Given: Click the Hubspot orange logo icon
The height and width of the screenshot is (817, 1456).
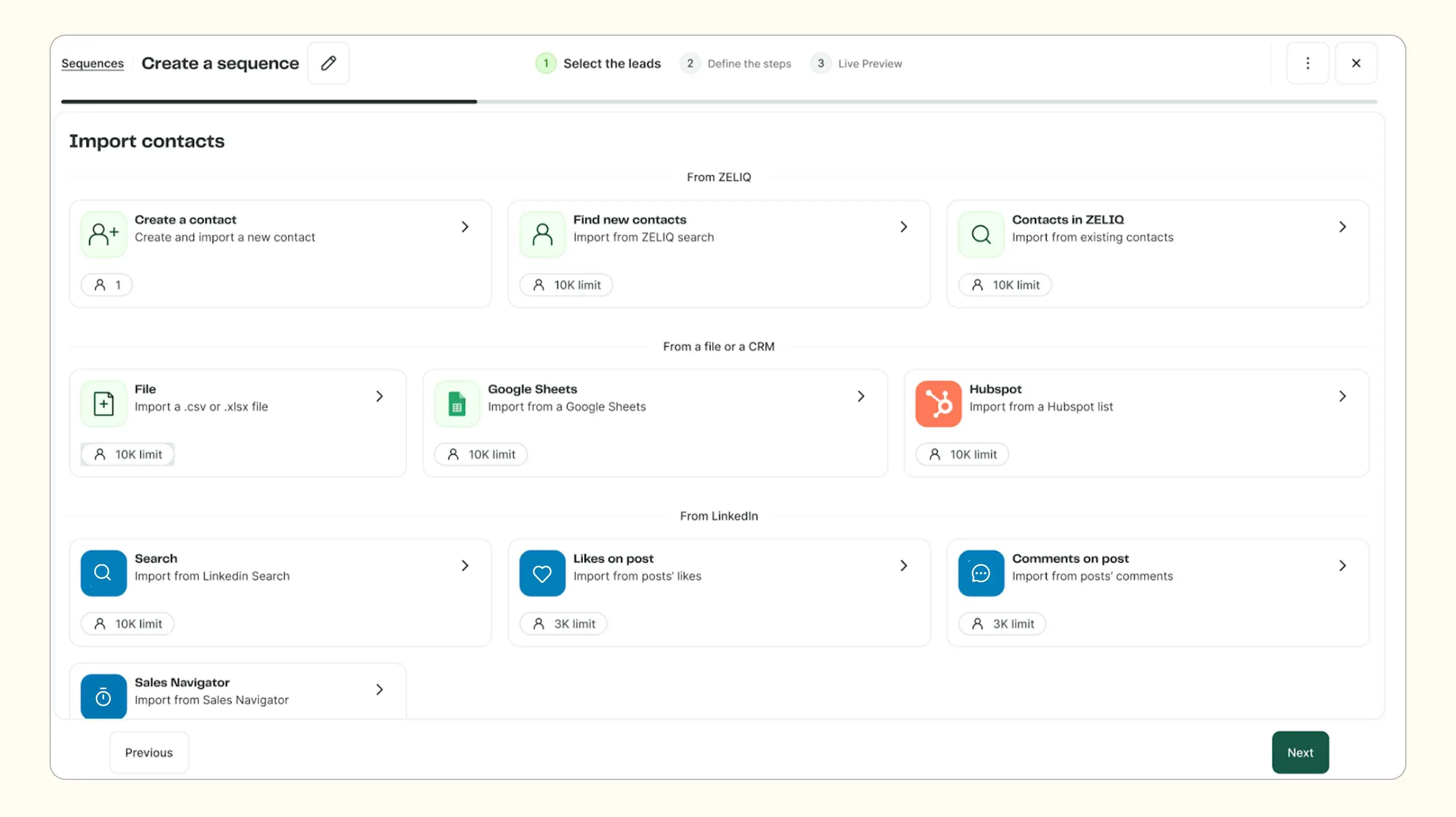Looking at the screenshot, I should pyautogui.click(x=938, y=404).
